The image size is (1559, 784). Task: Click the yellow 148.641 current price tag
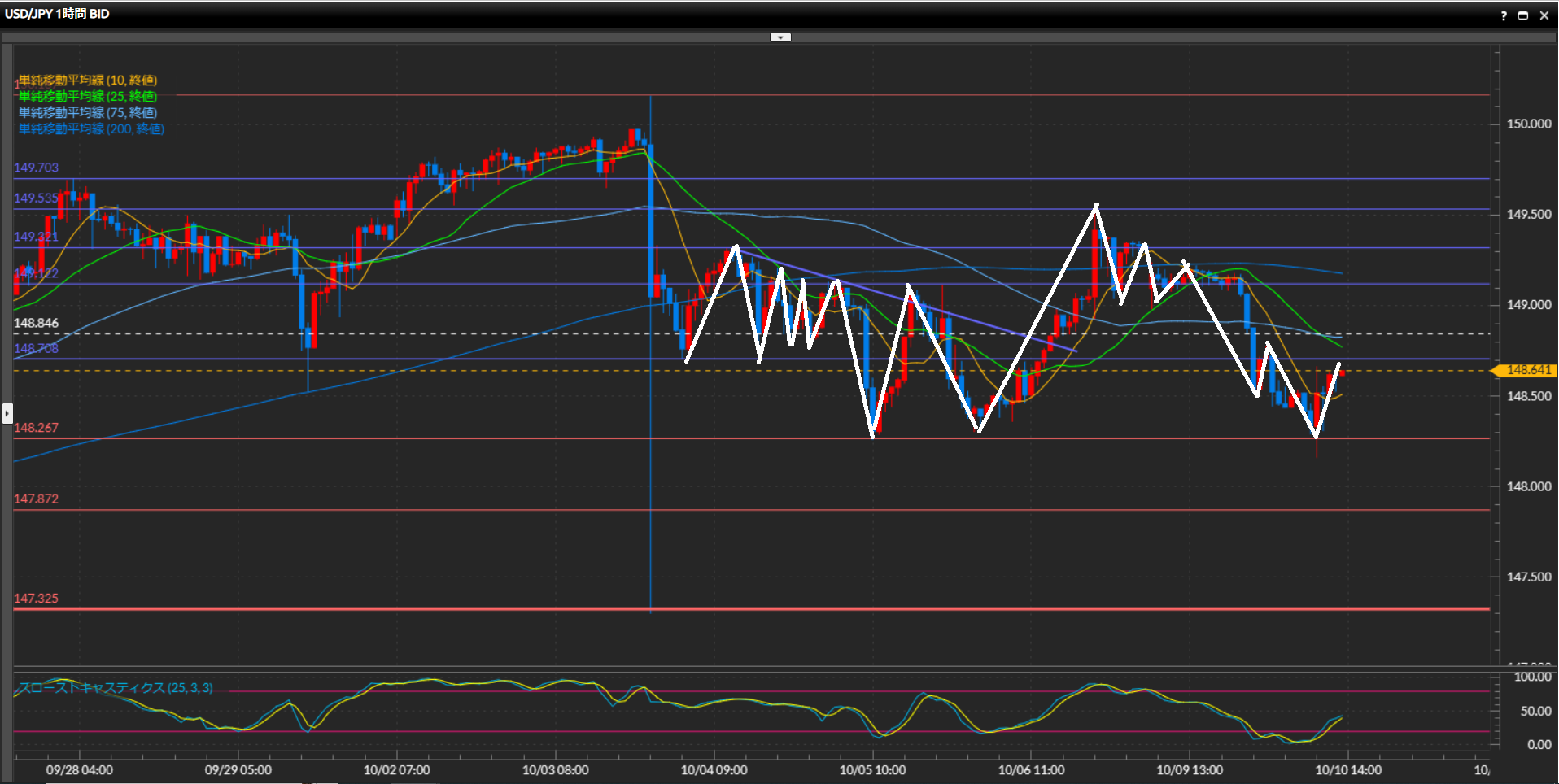pos(1526,370)
